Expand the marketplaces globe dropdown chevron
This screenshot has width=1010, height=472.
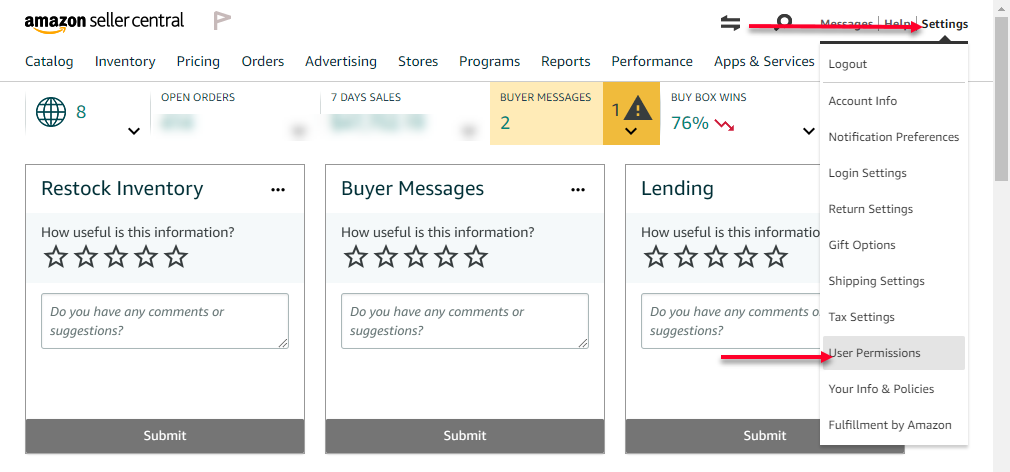tap(134, 131)
